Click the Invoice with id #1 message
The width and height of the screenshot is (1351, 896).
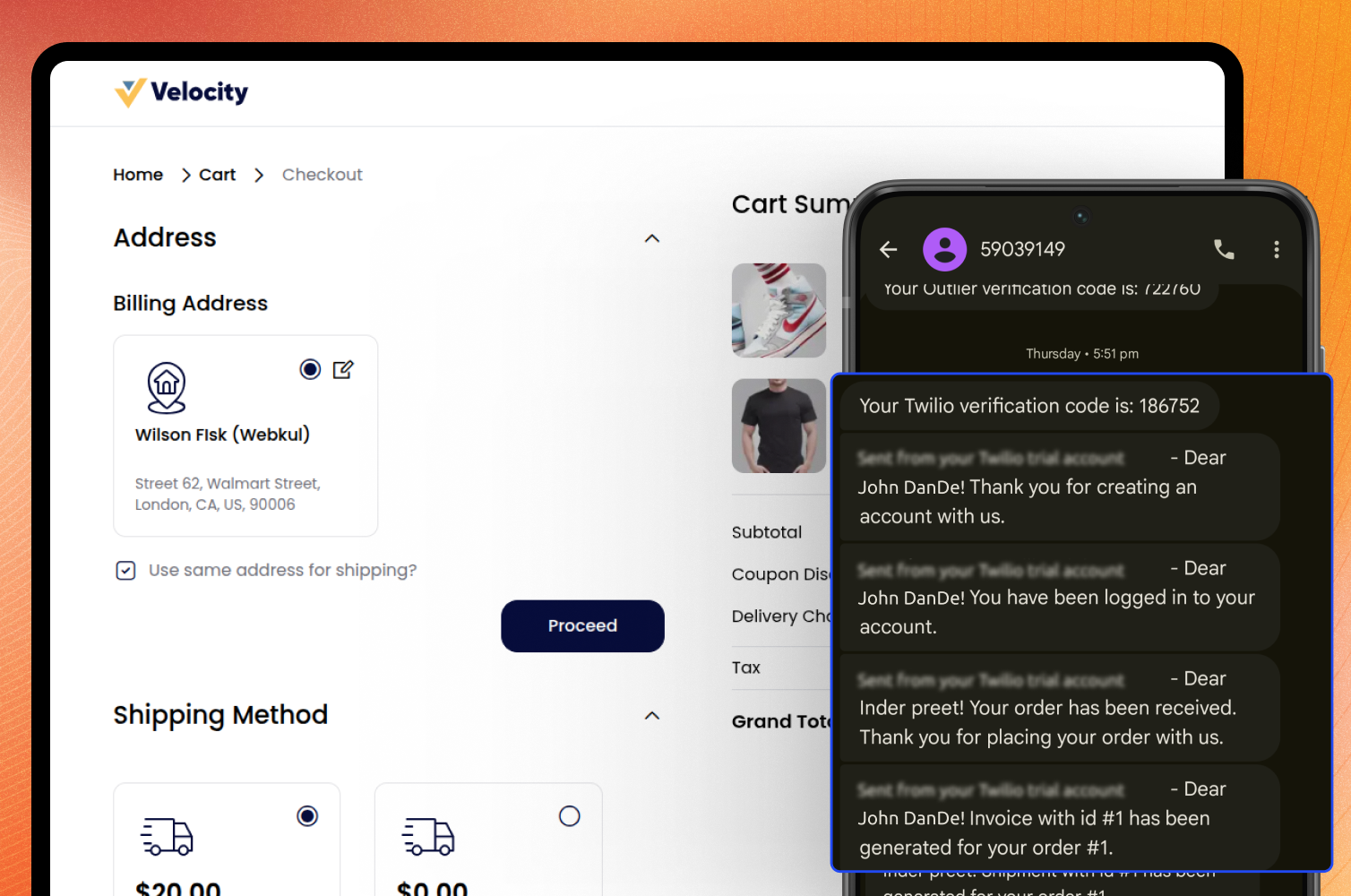(x=1059, y=818)
